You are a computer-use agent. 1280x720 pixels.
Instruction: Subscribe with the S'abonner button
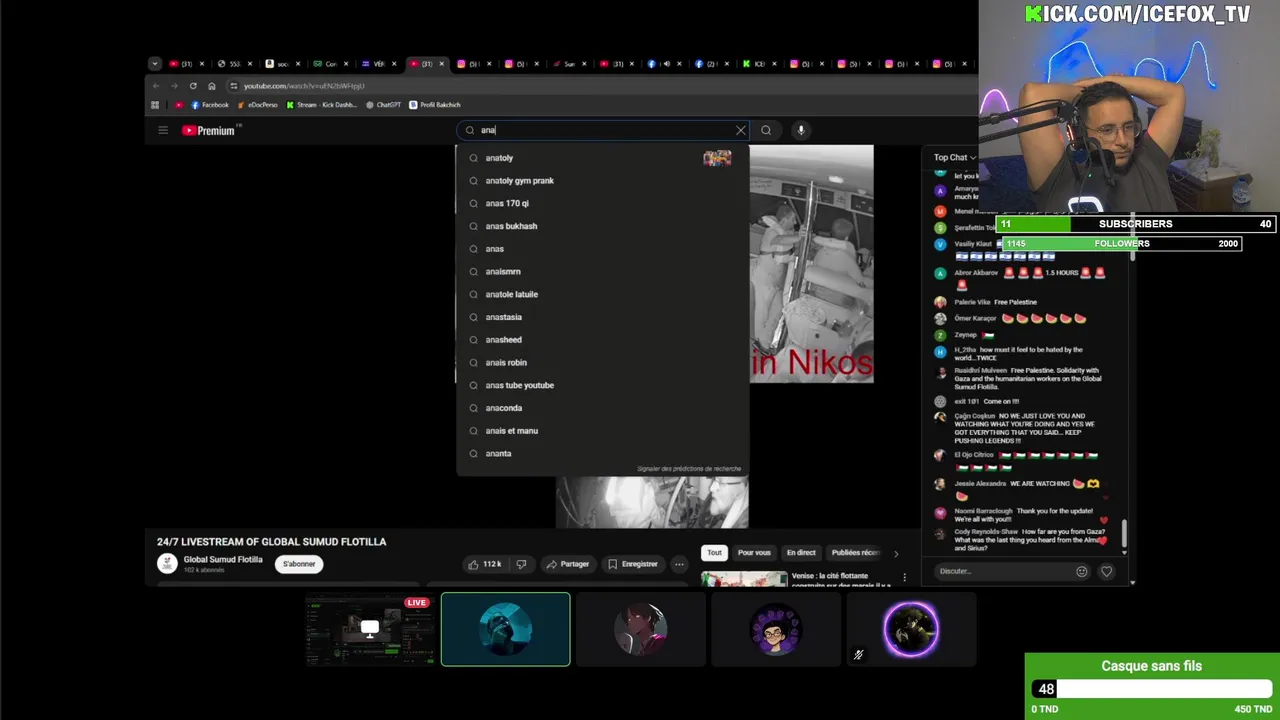coord(299,564)
